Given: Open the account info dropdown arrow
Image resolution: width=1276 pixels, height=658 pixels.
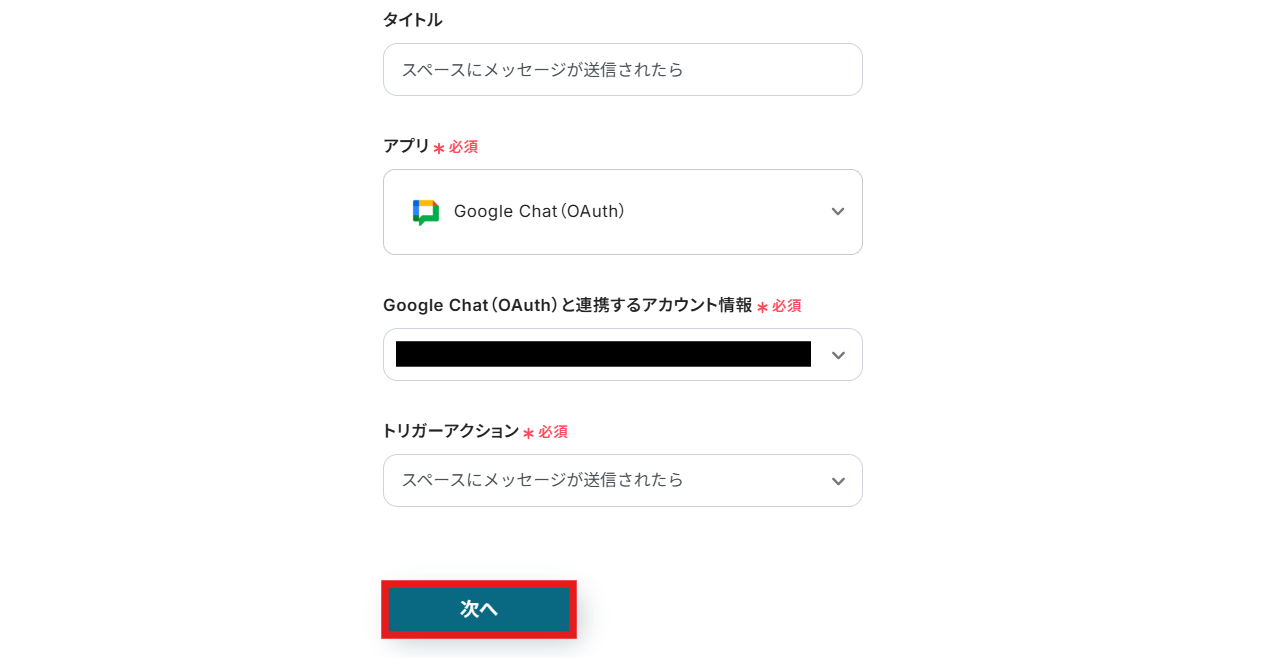Looking at the screenshot, I should tap(838, 355).
